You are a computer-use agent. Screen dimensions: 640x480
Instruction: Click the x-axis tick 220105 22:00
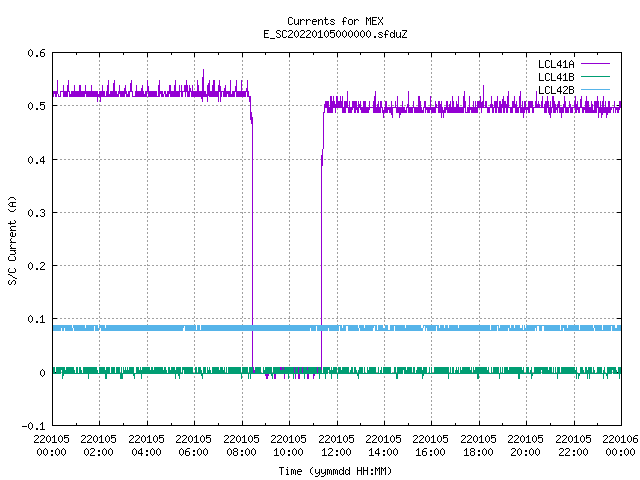[x=573, y=445]
